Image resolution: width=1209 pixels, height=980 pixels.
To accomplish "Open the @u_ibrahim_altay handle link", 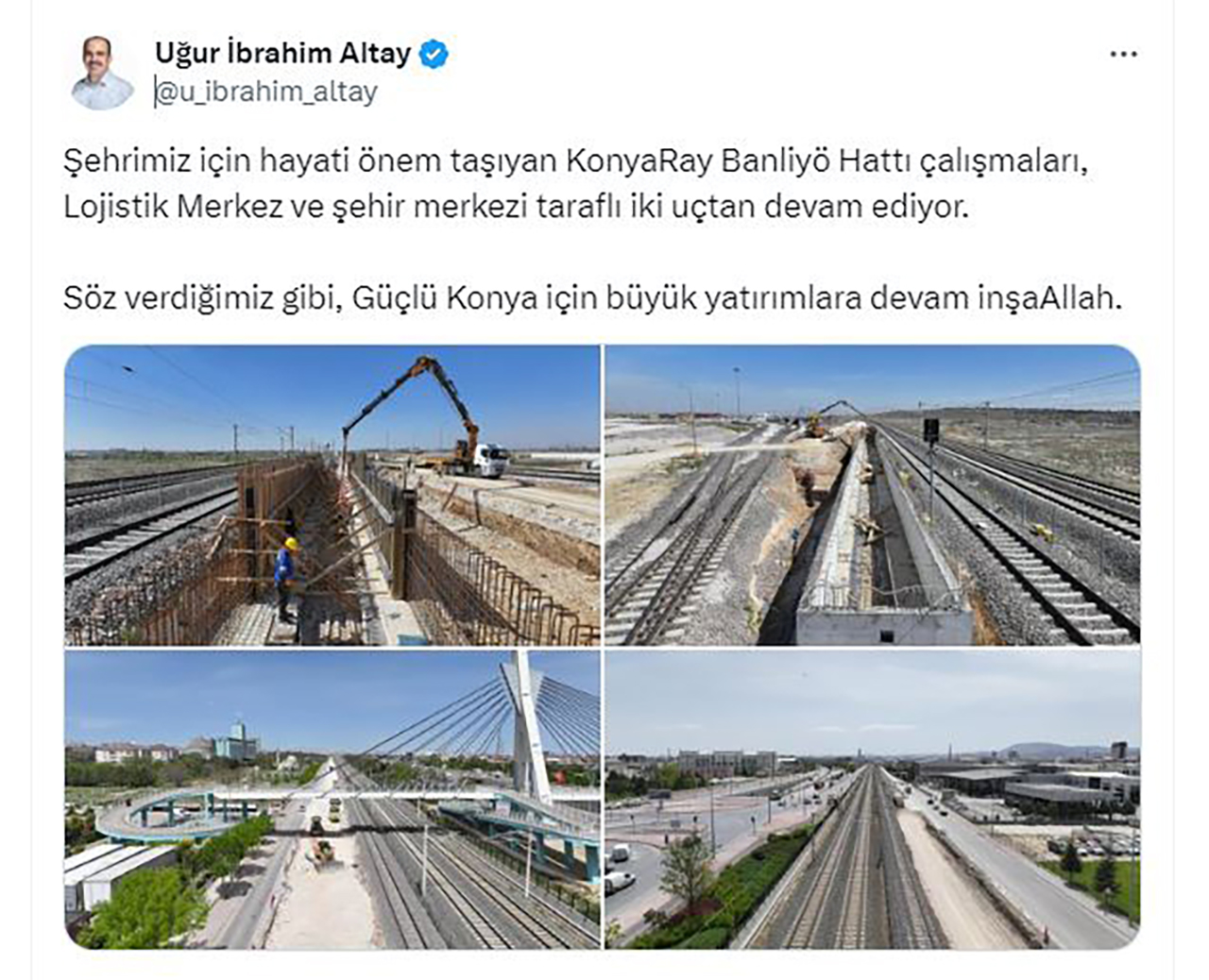I will [x=266, y=92].
